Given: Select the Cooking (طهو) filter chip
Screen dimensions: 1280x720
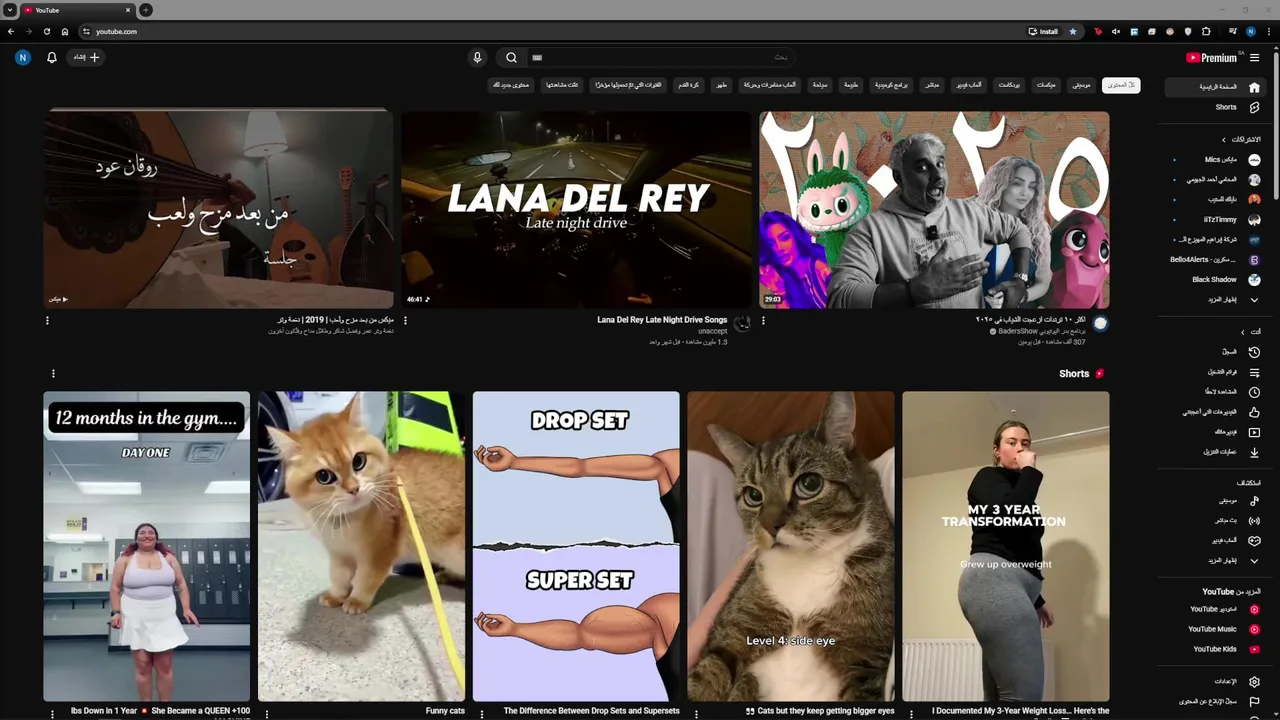Looking at the screenshot, I should click(x=721, y=85).
